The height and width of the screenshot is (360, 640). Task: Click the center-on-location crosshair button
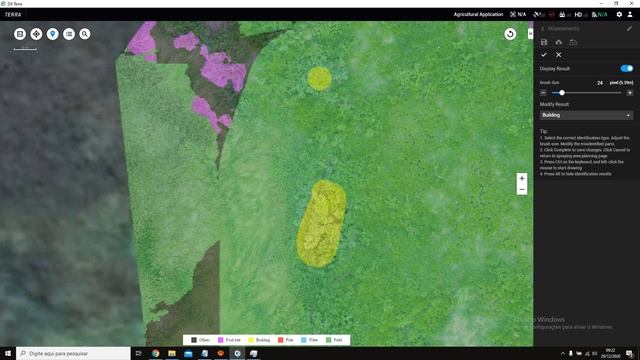[x=36, y=34]
